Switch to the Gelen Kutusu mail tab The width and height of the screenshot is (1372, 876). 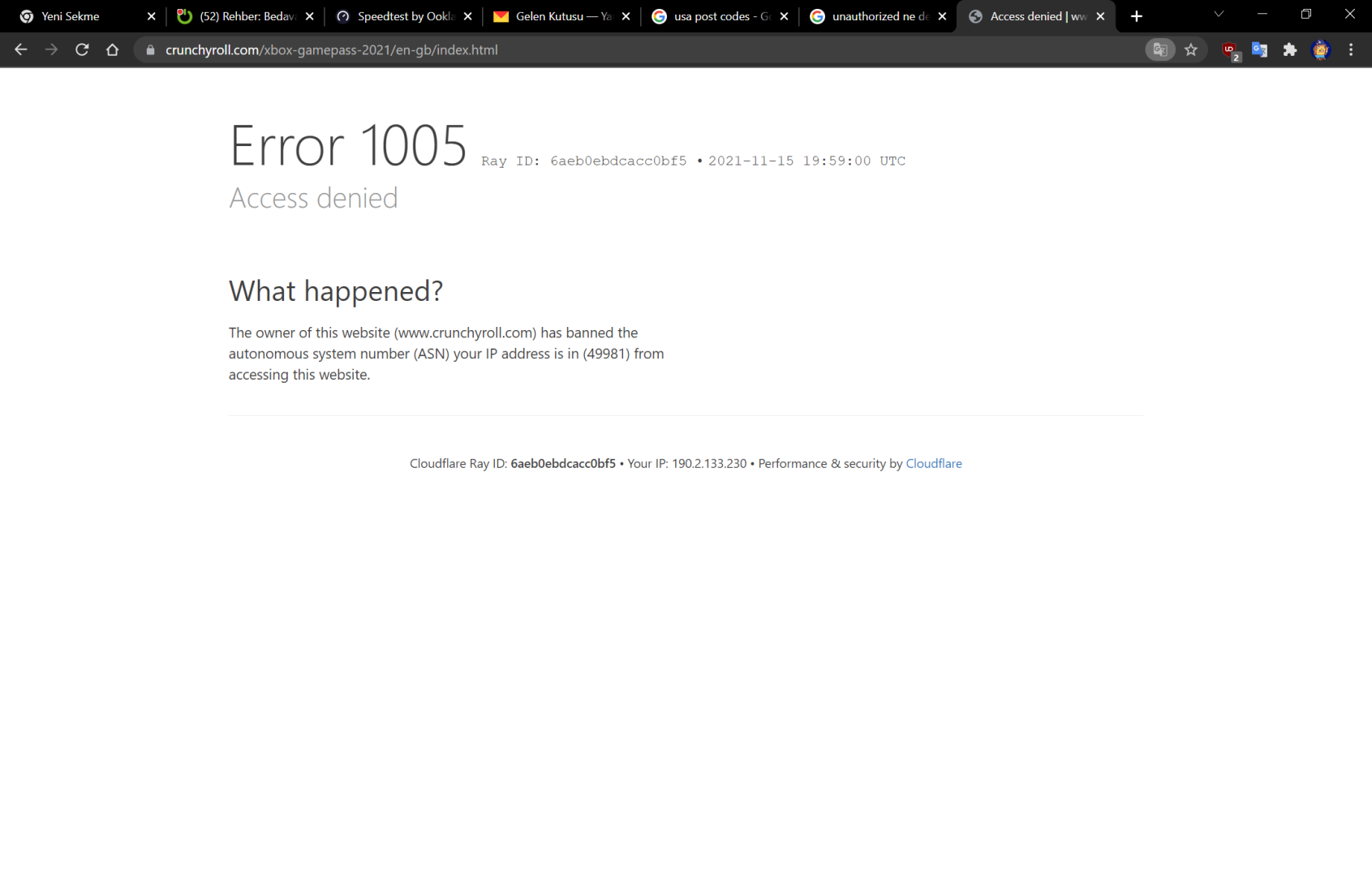point(560,16)
